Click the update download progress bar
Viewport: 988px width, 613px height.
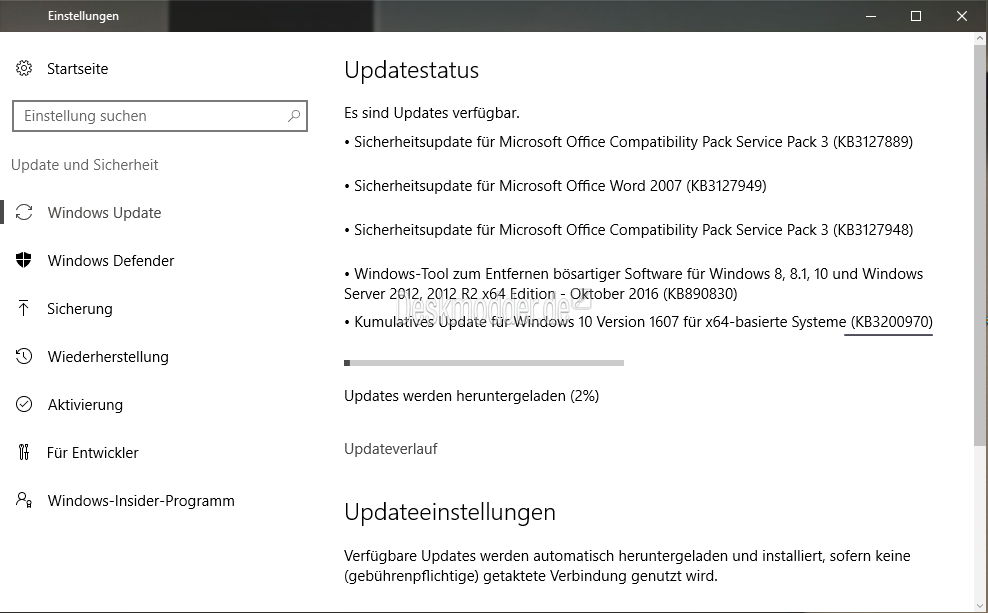[x=484, y=363]
